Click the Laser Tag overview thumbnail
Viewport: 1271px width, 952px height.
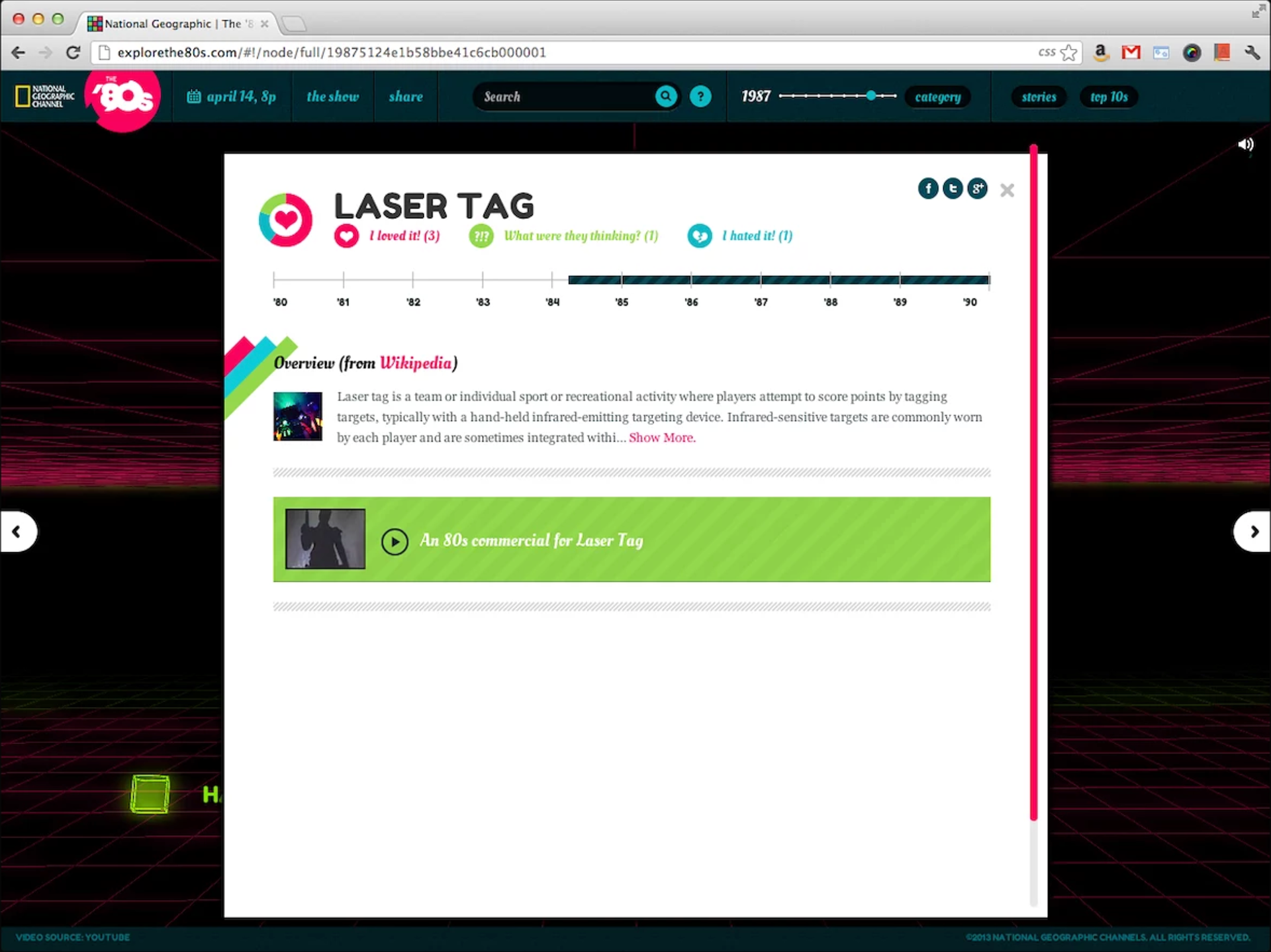click(298, 416)
